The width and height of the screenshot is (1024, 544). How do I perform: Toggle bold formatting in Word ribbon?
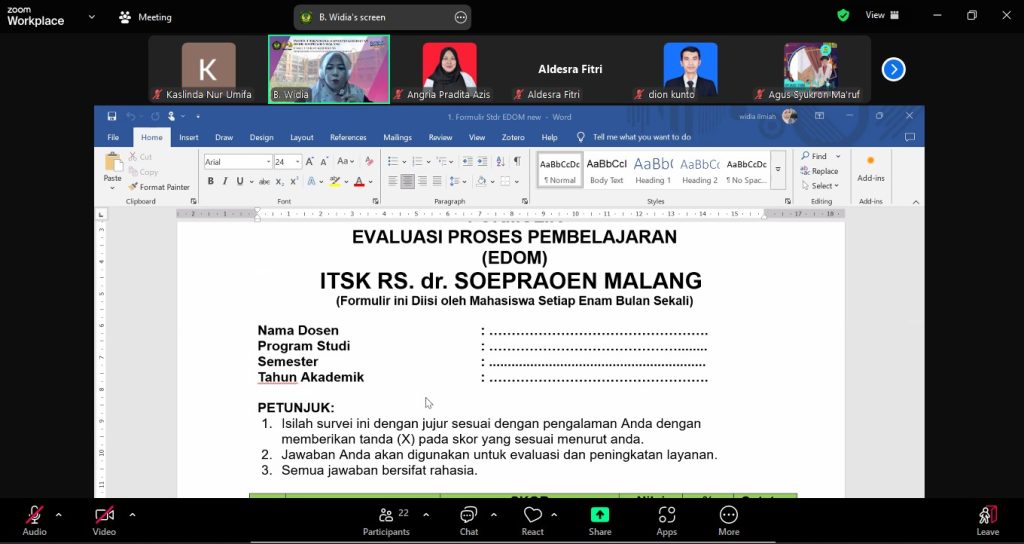(210, 182)
